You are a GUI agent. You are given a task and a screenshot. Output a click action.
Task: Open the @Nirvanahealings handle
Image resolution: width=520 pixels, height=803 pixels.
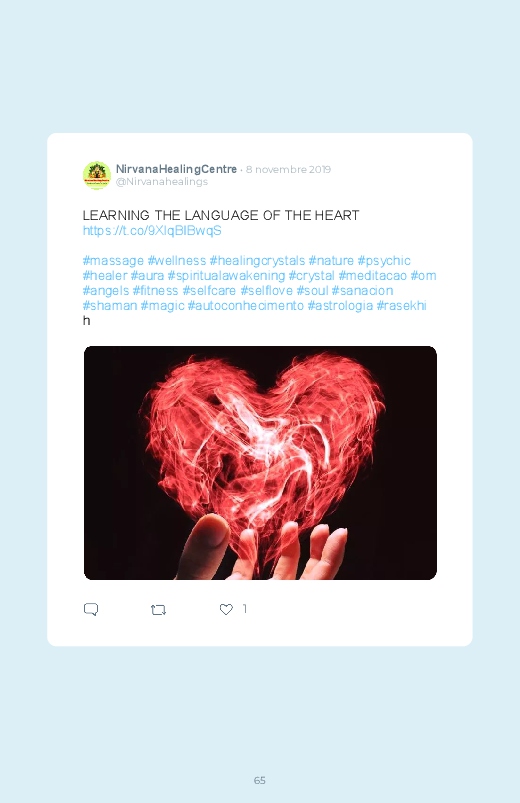click(162, 182)
